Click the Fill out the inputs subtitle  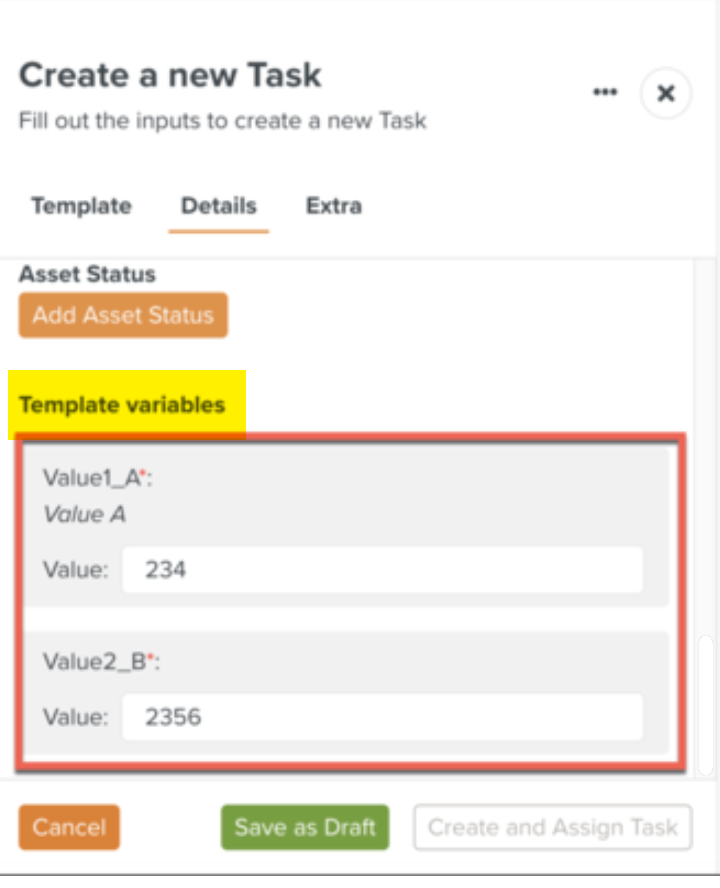[223, 121]
